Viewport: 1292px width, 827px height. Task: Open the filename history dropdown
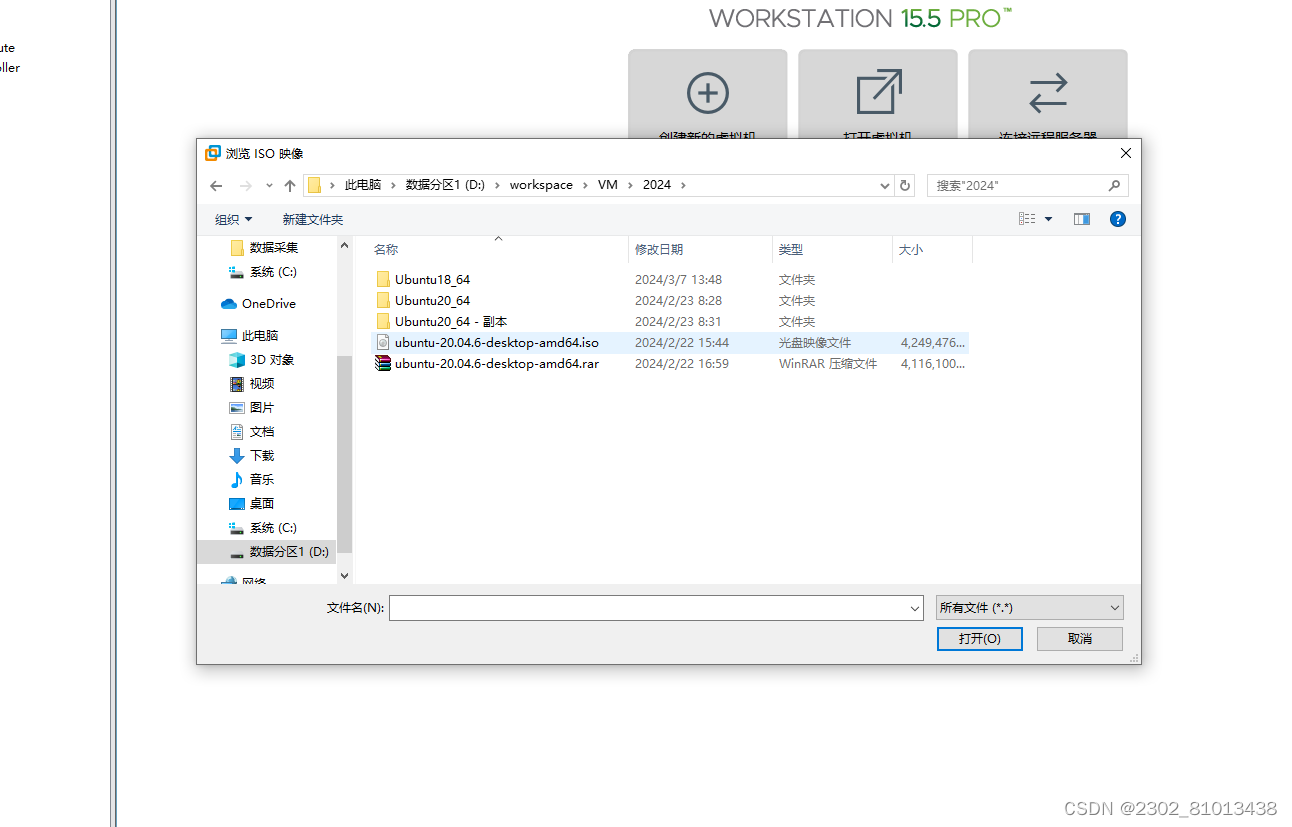click(915, 607)
